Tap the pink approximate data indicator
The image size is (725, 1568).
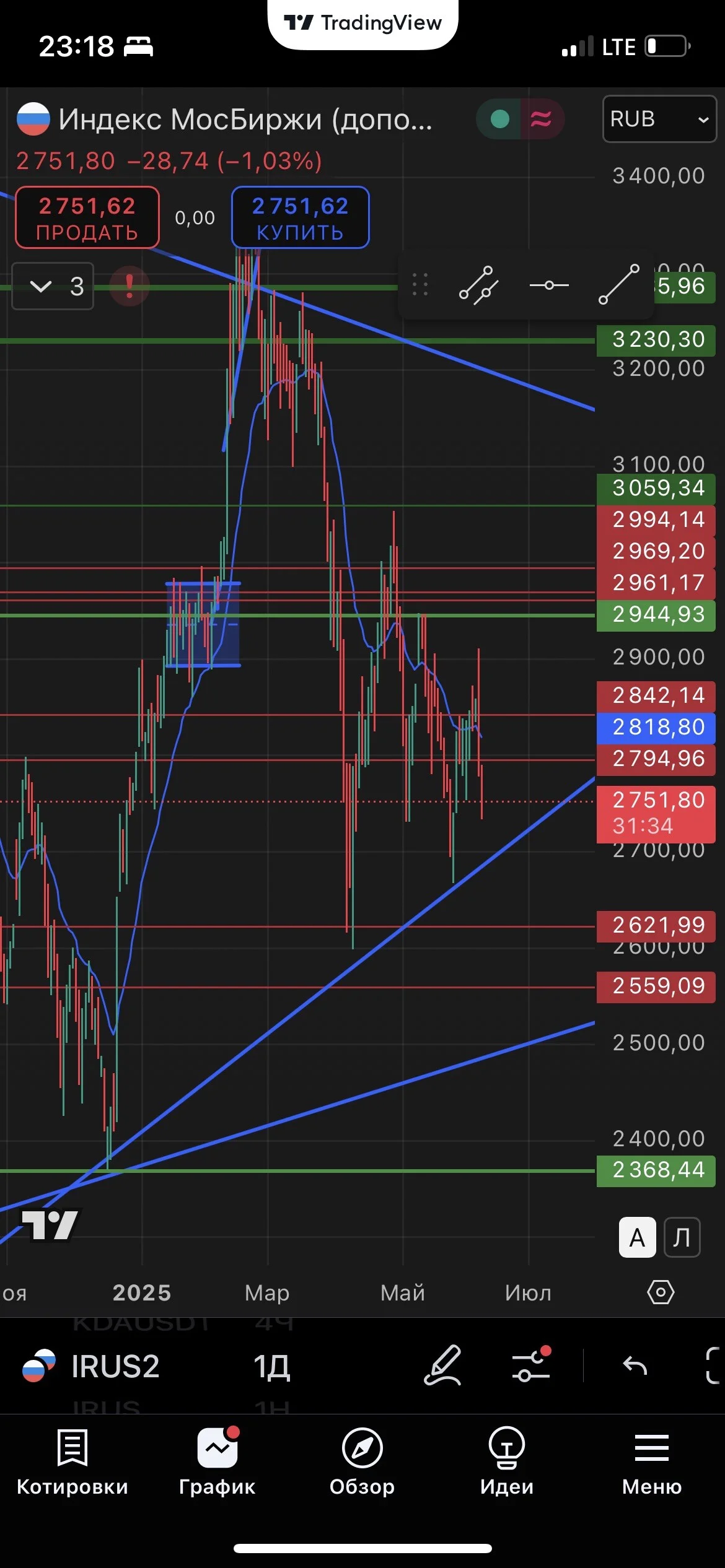[x=541, y=119]
